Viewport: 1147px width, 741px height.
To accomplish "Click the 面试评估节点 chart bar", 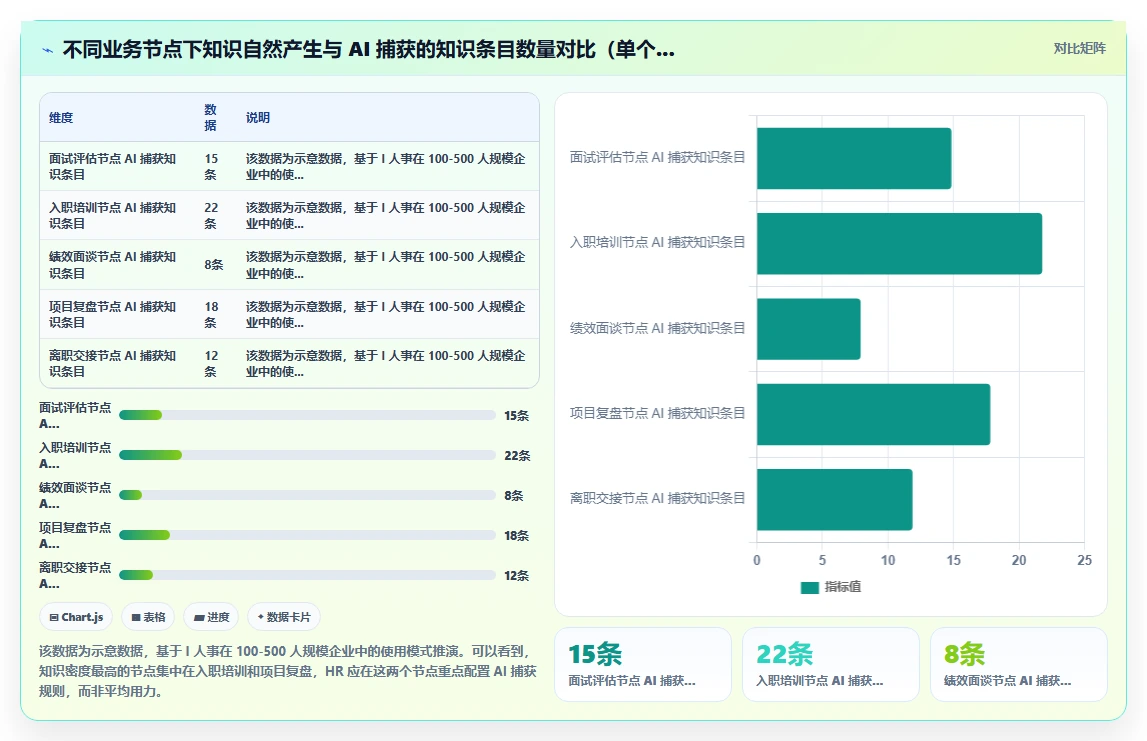I will click(854, 158).
